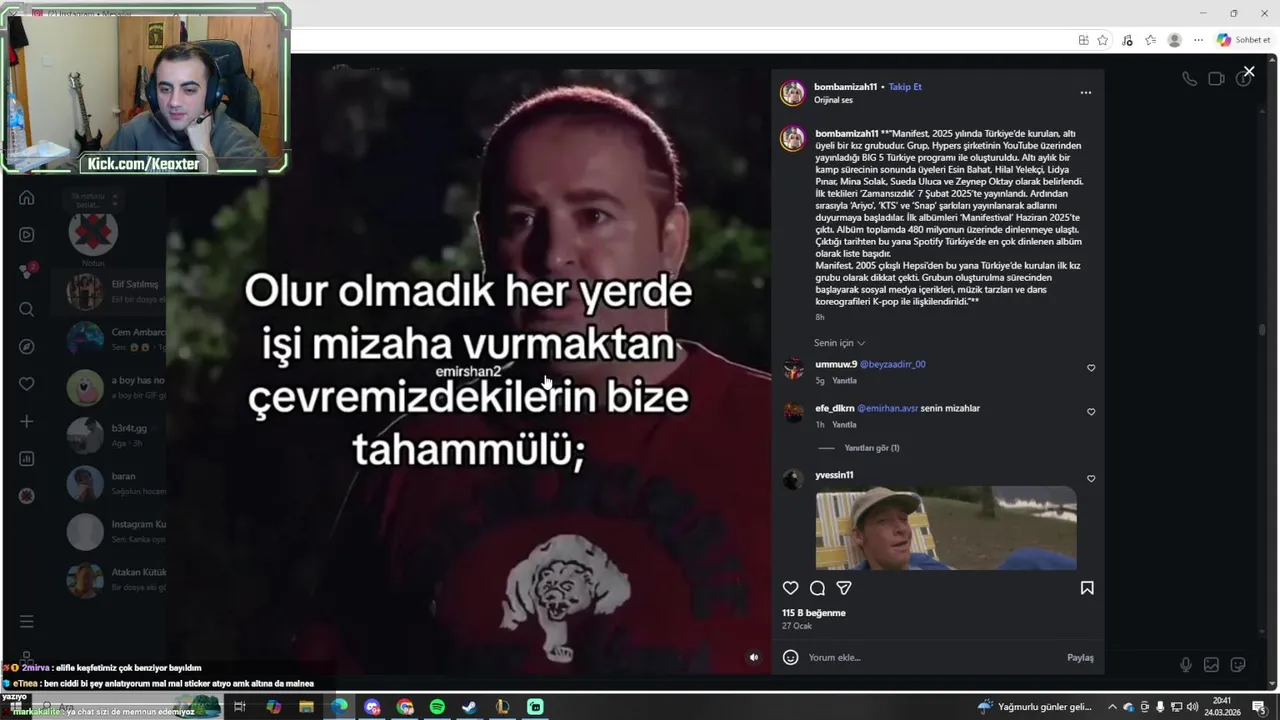Start a video call with the camera icon

pos(1216,79)
